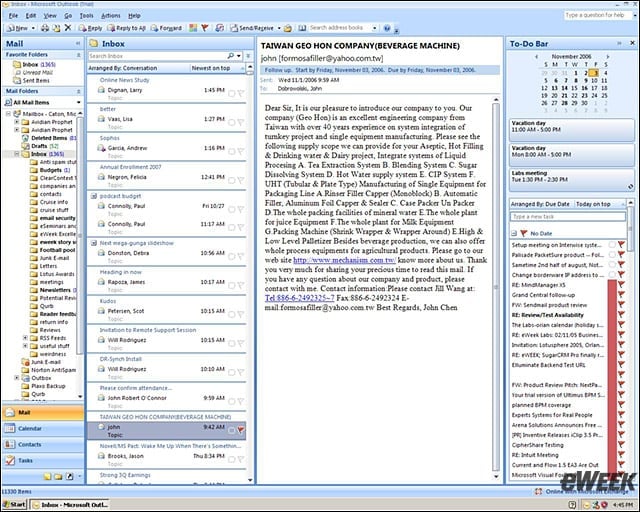This screenshot has width=640, height=512.
Task: Click the Shortcuts icon in navigation pane
Action: pos(69,476)
